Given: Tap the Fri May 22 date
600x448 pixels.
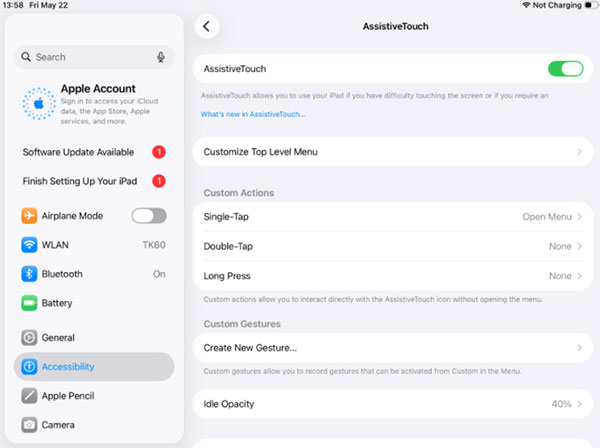Looking at the screenshot, I should [x=49, y=5].
